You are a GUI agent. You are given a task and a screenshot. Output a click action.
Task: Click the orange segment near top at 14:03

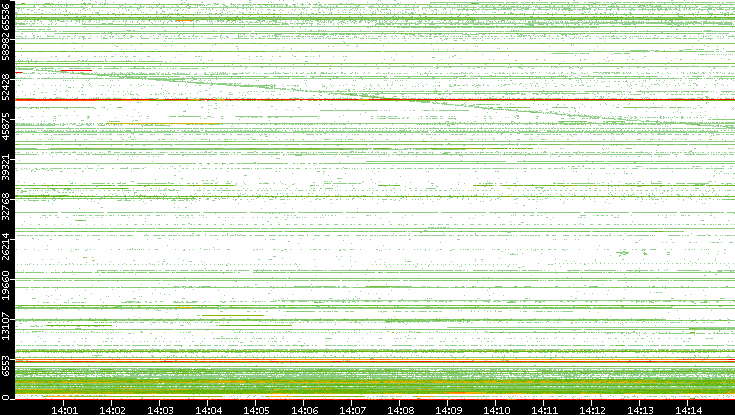[x=184, y=20]
